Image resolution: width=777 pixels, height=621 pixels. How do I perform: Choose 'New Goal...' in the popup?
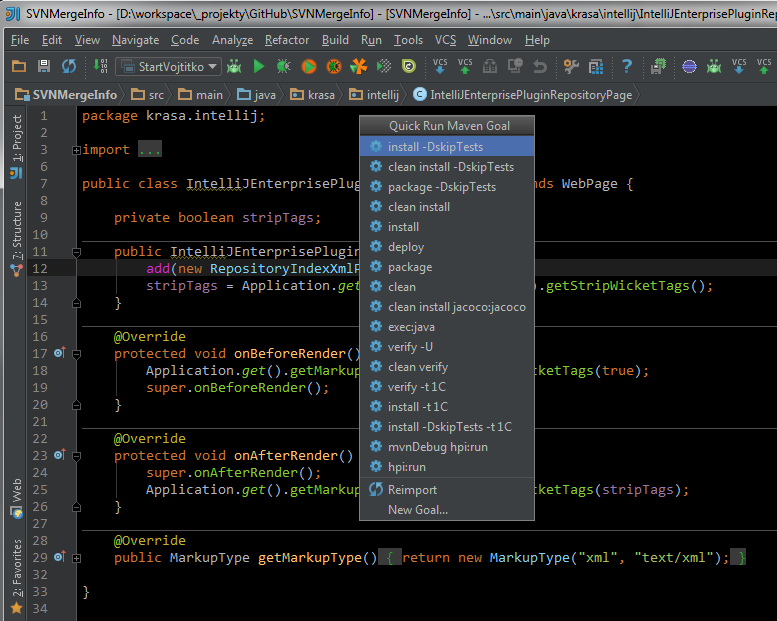[x=417, y=510]
